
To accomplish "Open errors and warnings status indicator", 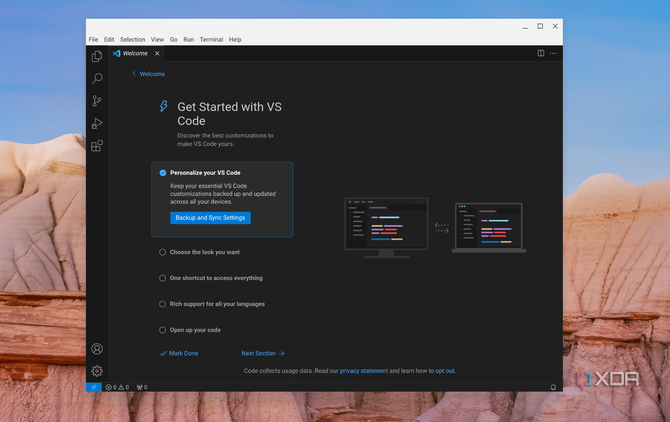I will (x=117, y=387).
